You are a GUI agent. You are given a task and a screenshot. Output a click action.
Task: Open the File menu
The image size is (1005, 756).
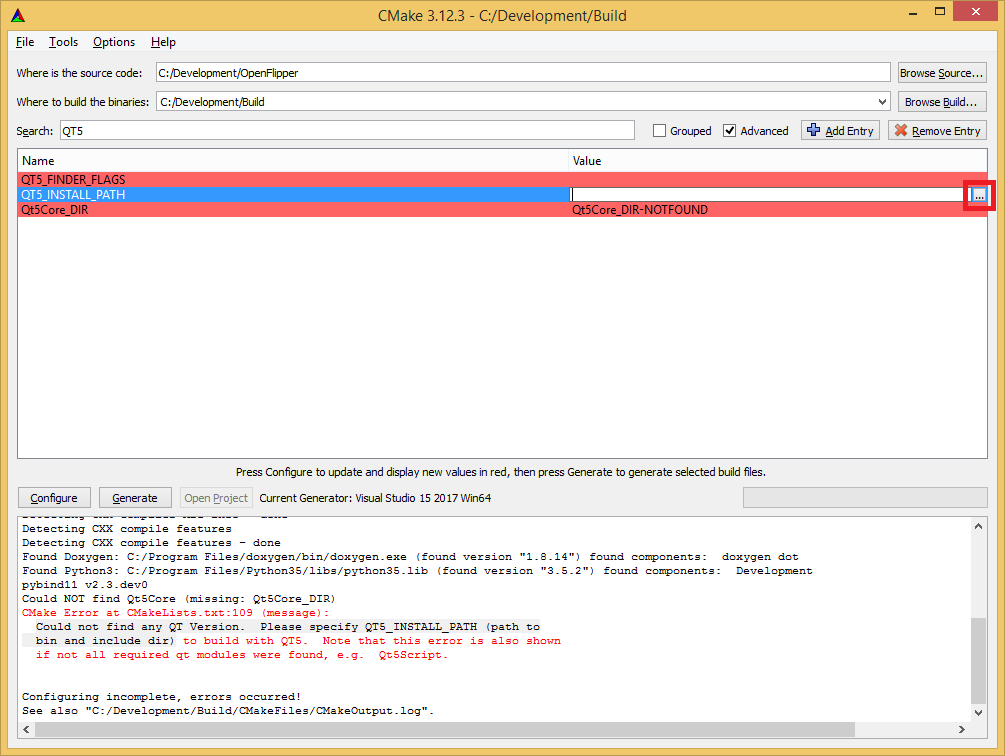tap(25, 42)
